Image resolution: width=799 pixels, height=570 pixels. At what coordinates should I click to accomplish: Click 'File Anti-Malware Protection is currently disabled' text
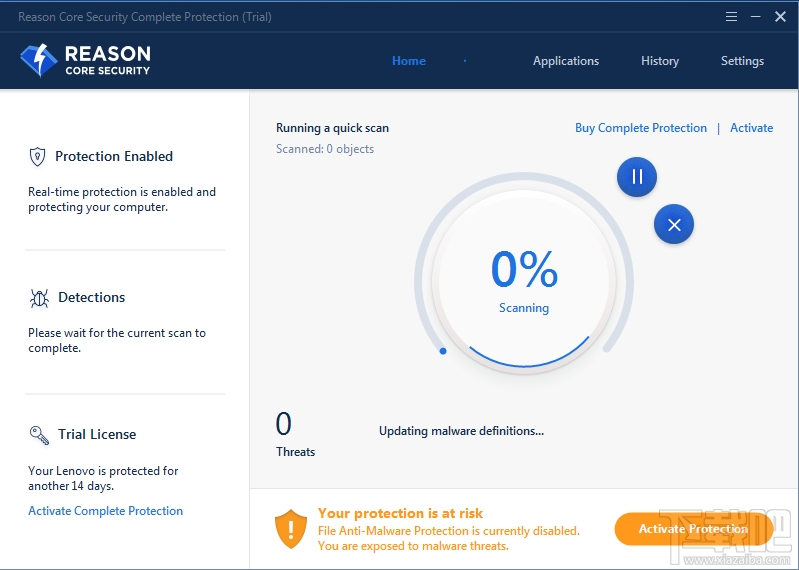[449, 531]
